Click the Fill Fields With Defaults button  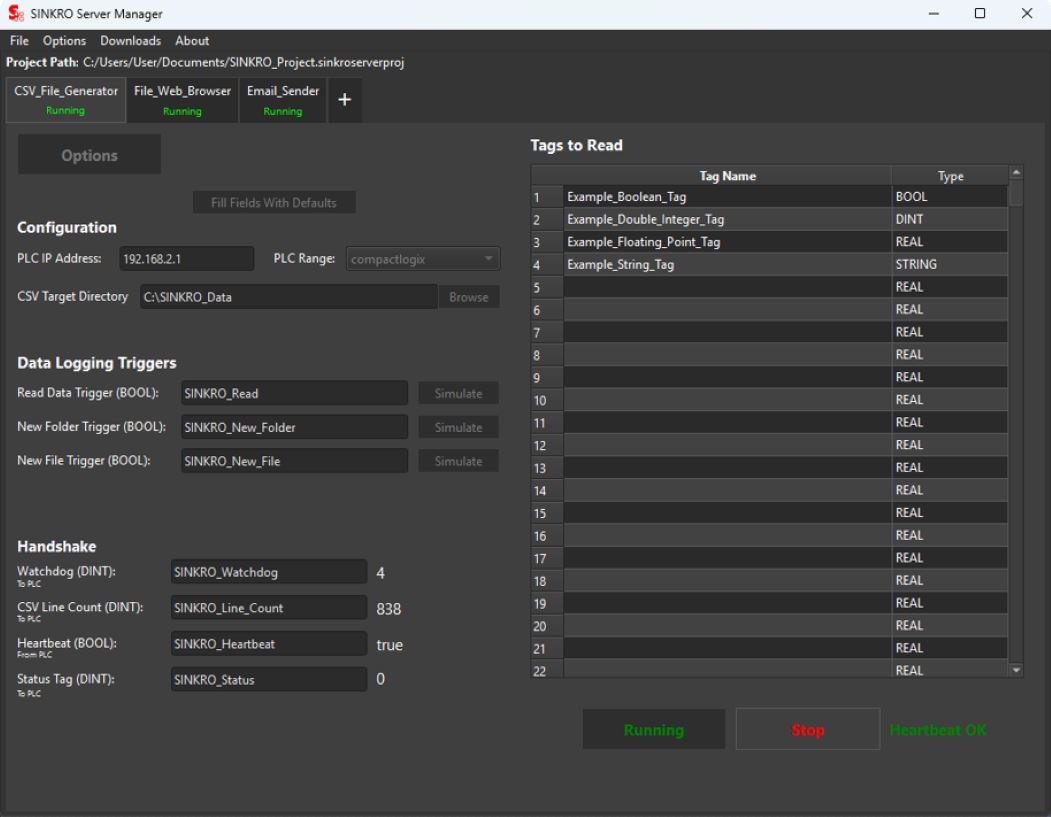[274, 203]
